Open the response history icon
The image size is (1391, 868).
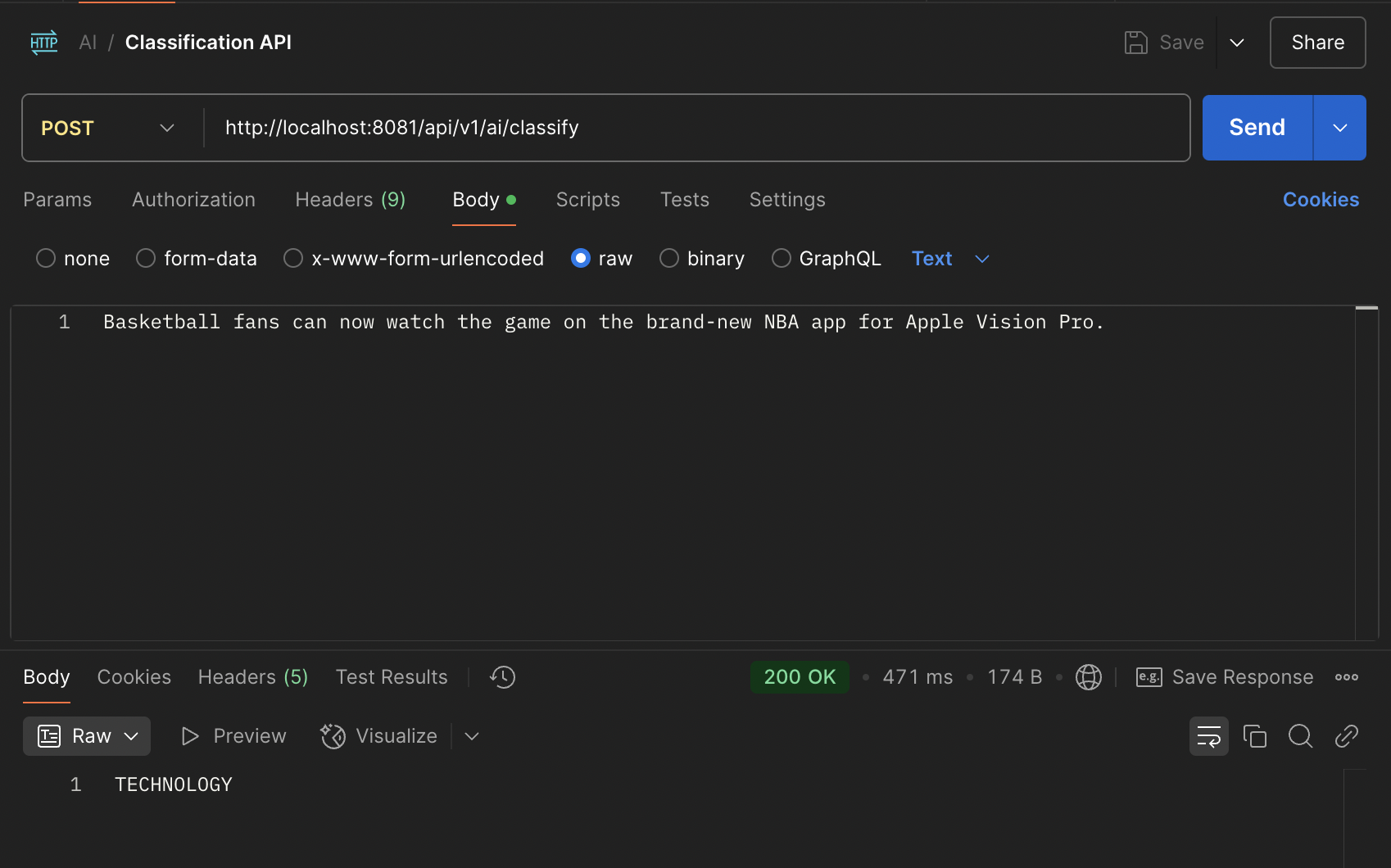point(502,677)
